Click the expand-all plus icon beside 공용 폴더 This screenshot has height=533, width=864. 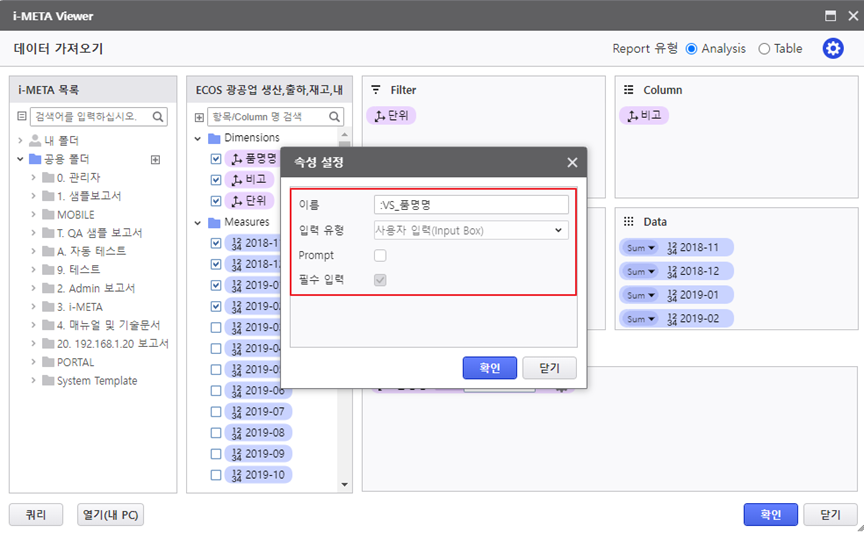155,159
